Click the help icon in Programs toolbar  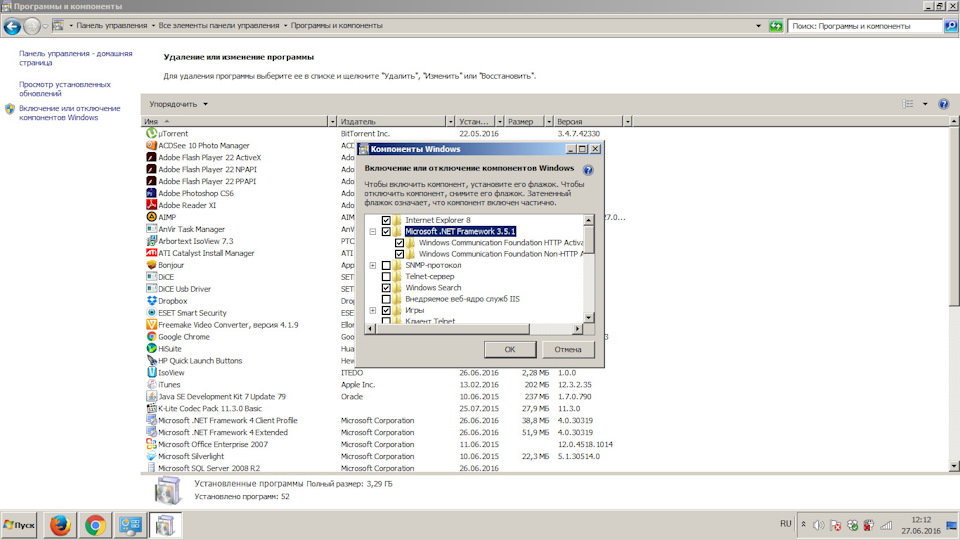pyautogui.click(x=943, y=104)
